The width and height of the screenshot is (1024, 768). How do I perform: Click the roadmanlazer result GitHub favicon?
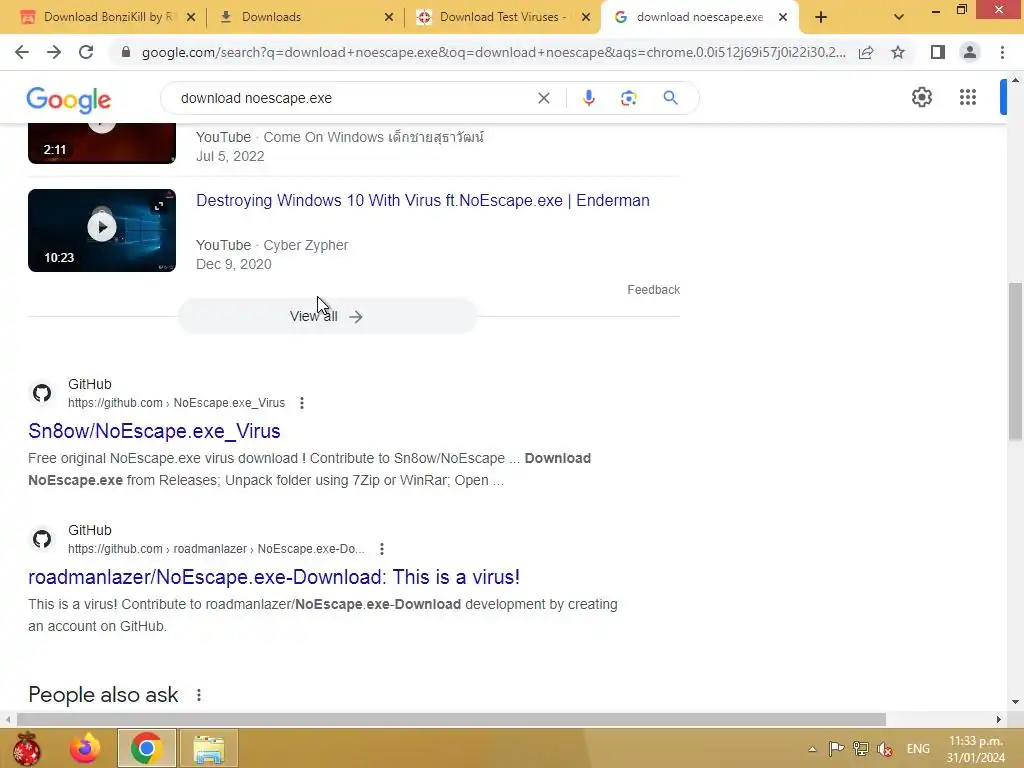click(x=42, y=539)
